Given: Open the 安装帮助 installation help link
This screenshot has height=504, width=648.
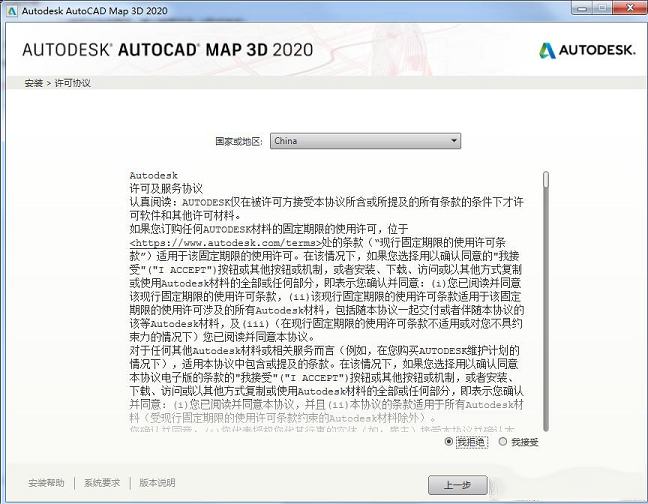Looking at the screenshot, I should (x=46, y=483).
